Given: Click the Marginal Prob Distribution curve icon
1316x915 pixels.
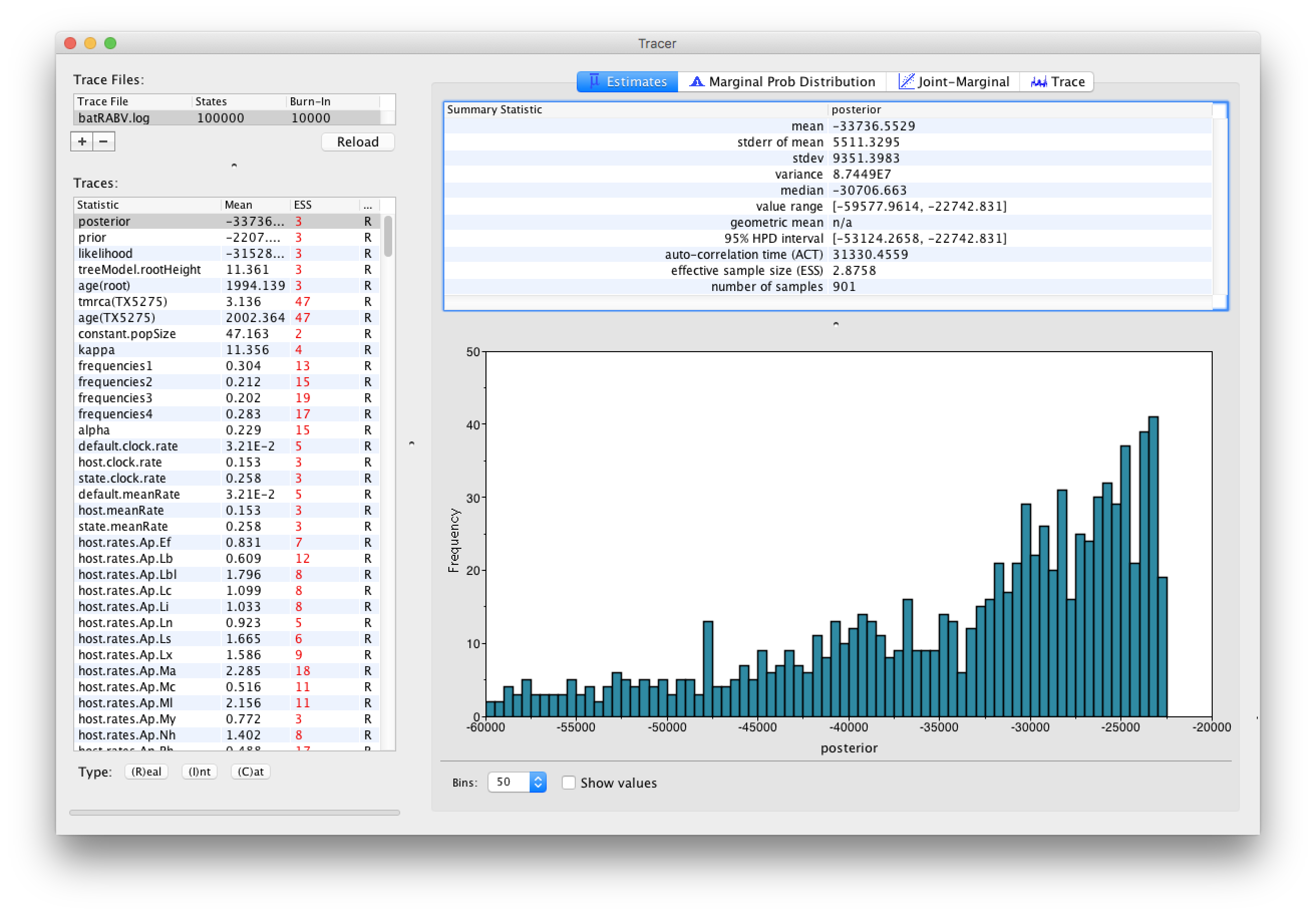Looking at the screenshot, I should [x=697, y=81].
